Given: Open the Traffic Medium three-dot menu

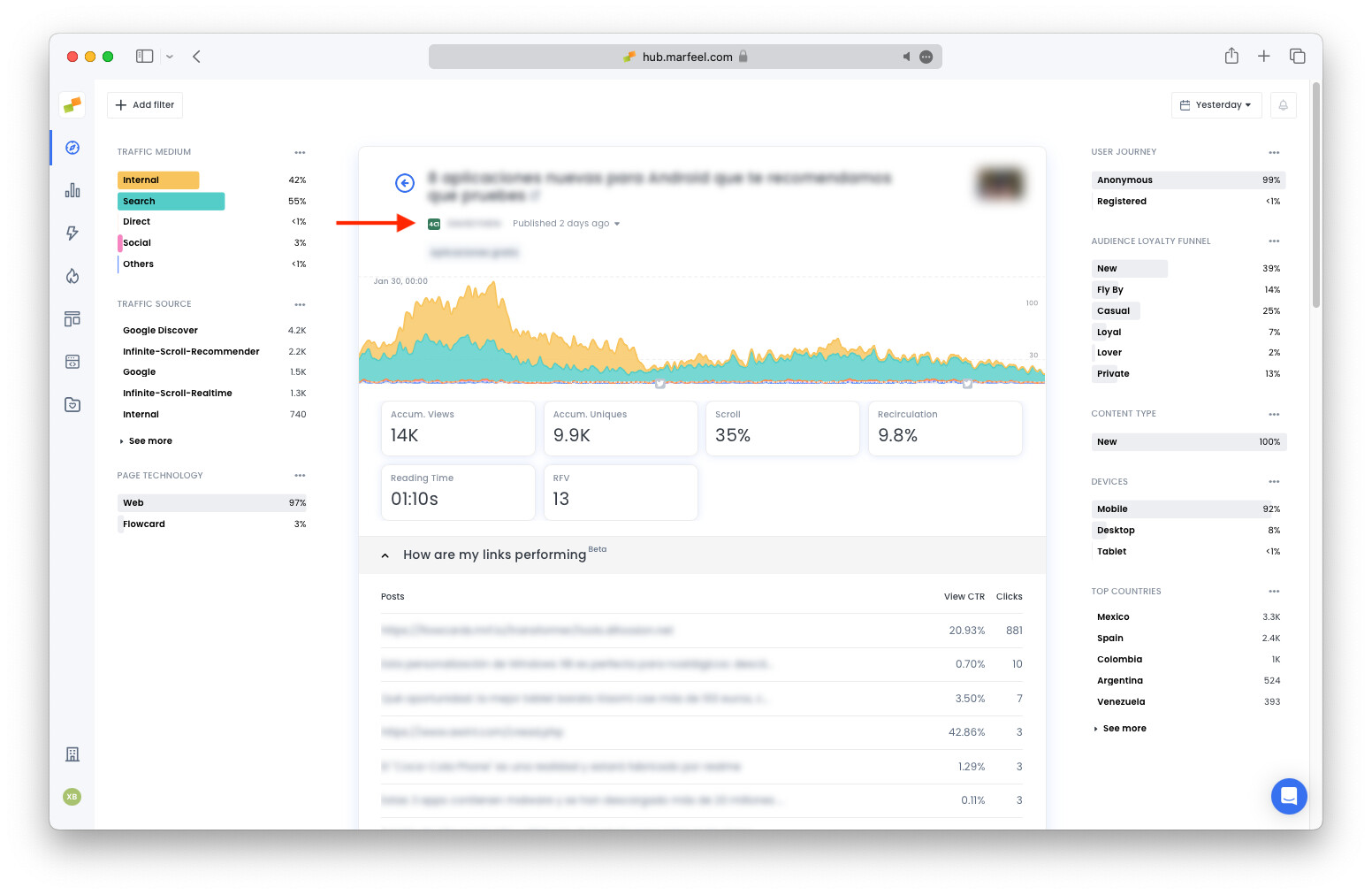Looking at the screenshot, I should click(x=300, y=153).
